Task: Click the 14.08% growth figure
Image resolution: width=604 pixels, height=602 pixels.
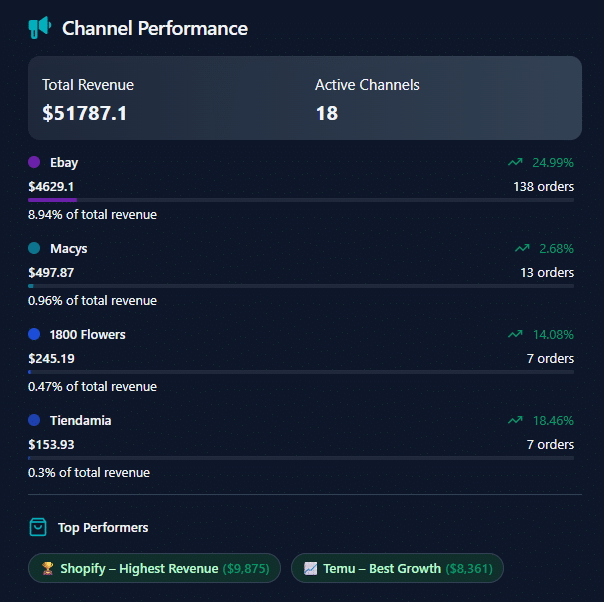Action: click(x=553, y=334)
